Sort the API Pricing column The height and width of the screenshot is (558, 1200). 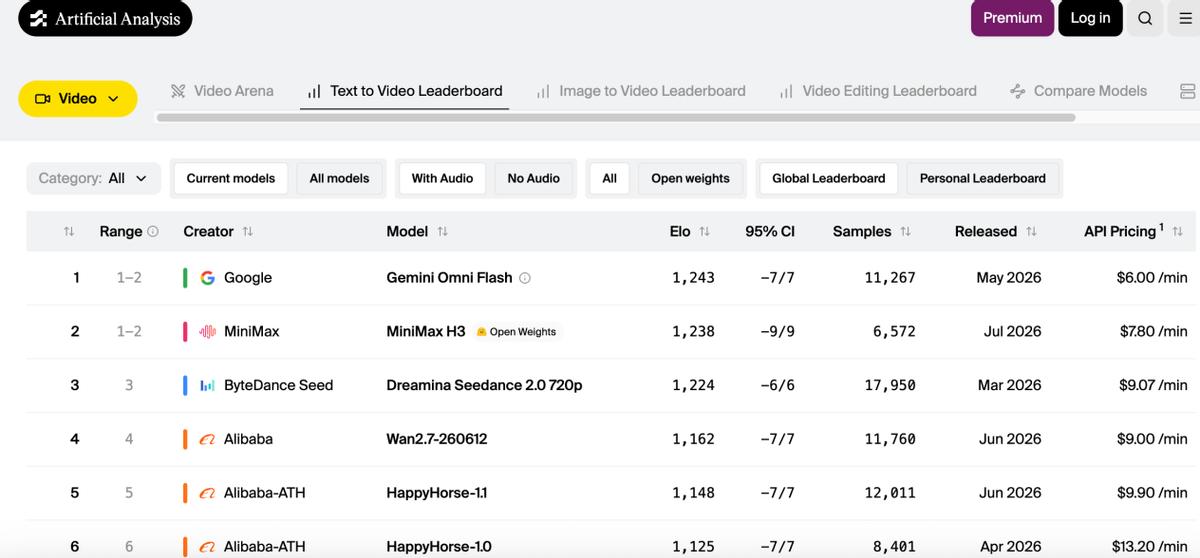1177,231
